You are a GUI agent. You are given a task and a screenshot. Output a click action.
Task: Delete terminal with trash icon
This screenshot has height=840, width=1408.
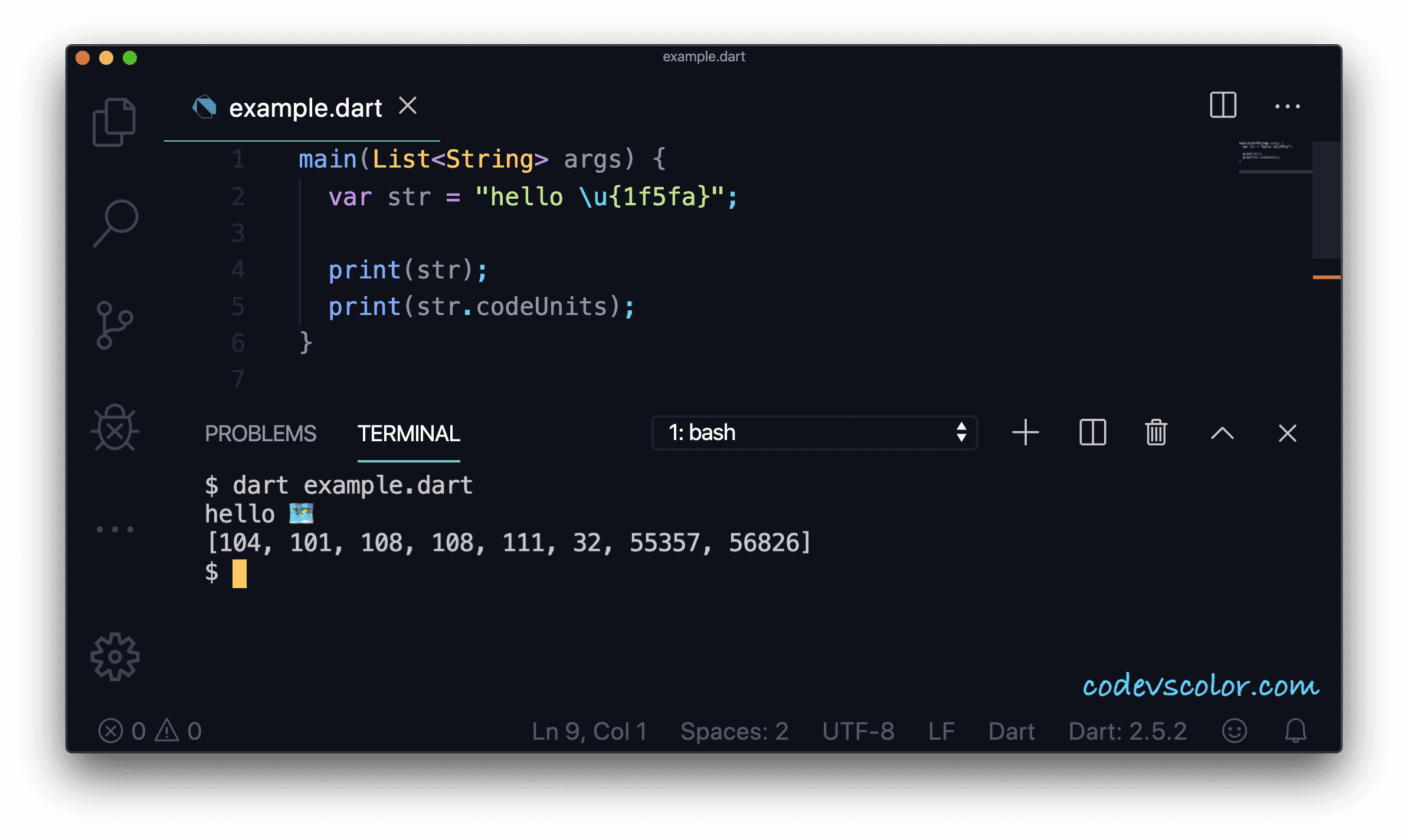point(1156,433)
